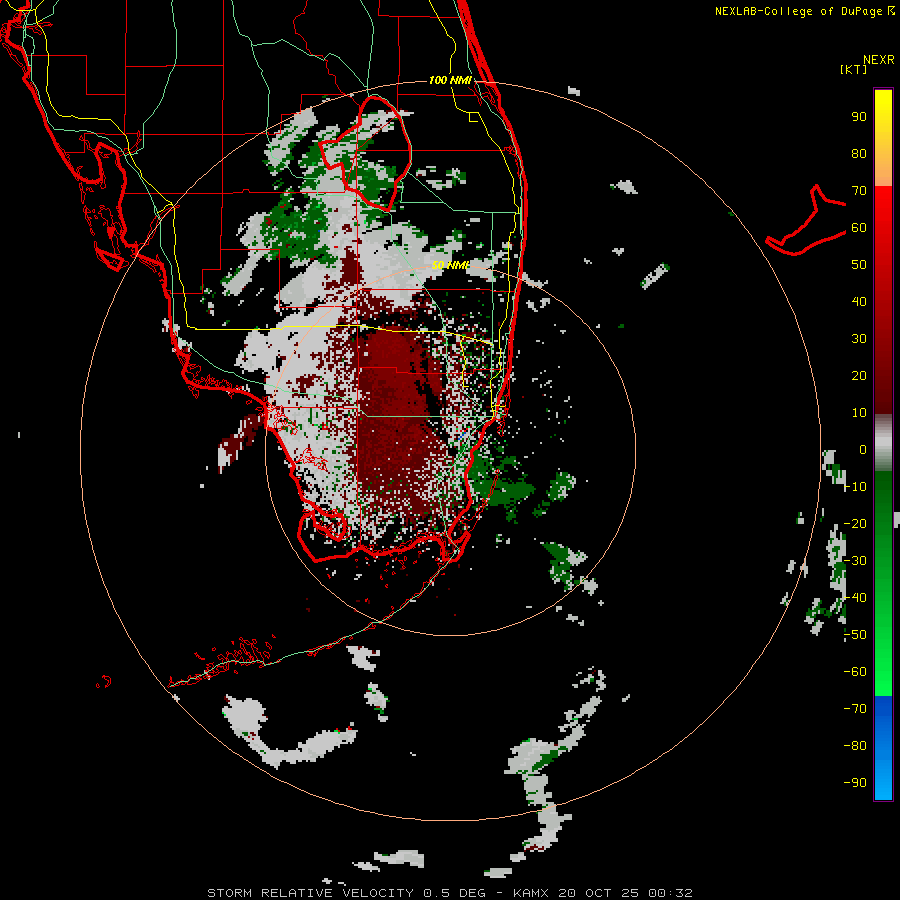Viewport: 900px width, 900px height.
Task: Click the KAMX station identifier
Action: [x=531, y=893]
